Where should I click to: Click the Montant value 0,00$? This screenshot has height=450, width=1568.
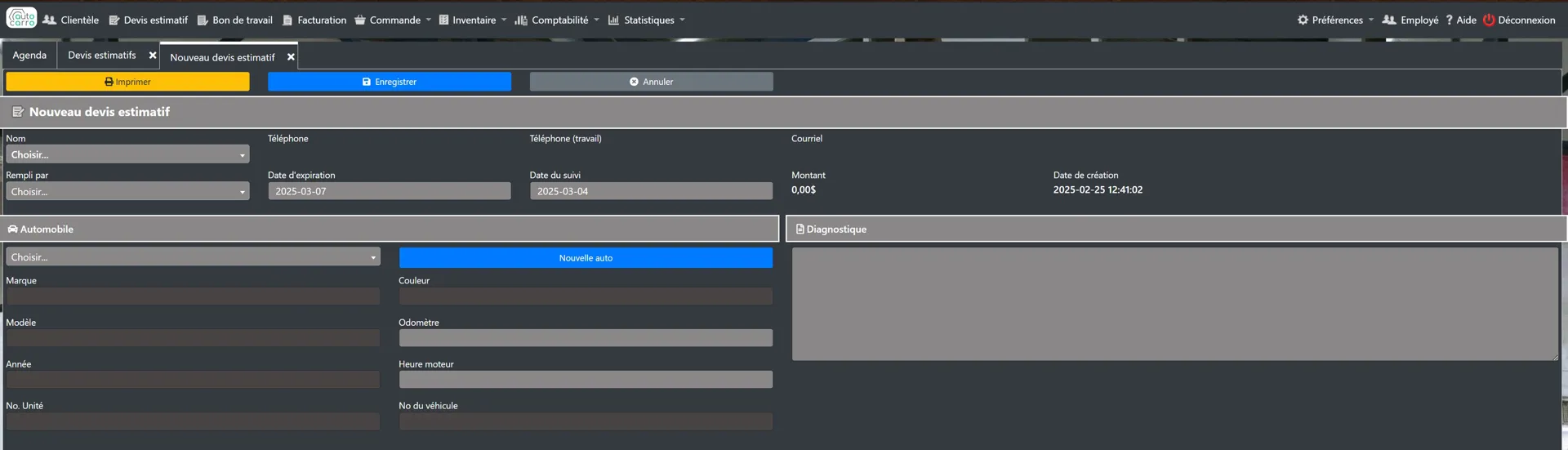pyautogui.click(x=804, y=189)
